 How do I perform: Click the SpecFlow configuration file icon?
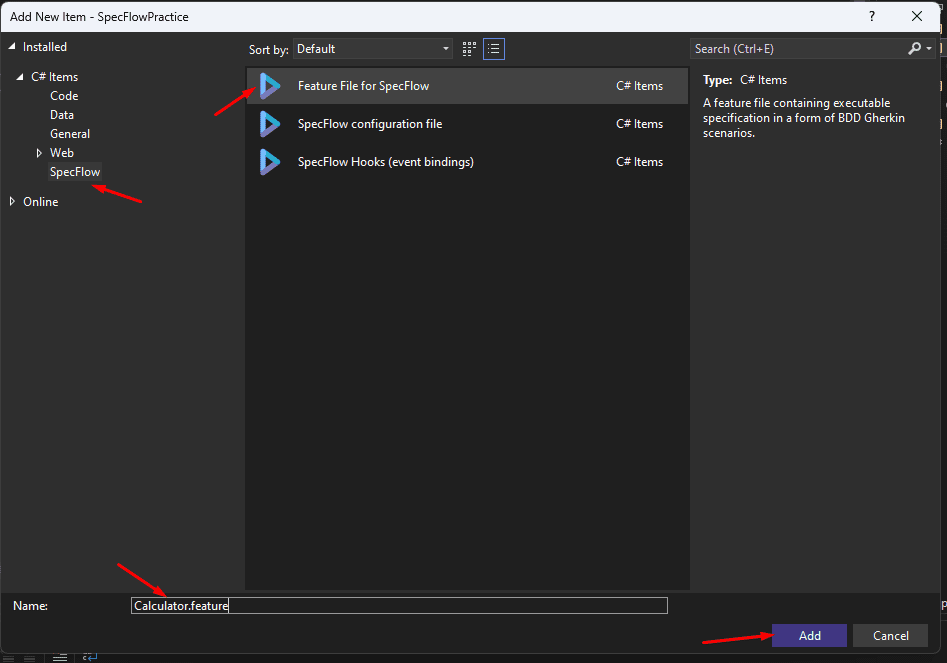coord(269,124)
